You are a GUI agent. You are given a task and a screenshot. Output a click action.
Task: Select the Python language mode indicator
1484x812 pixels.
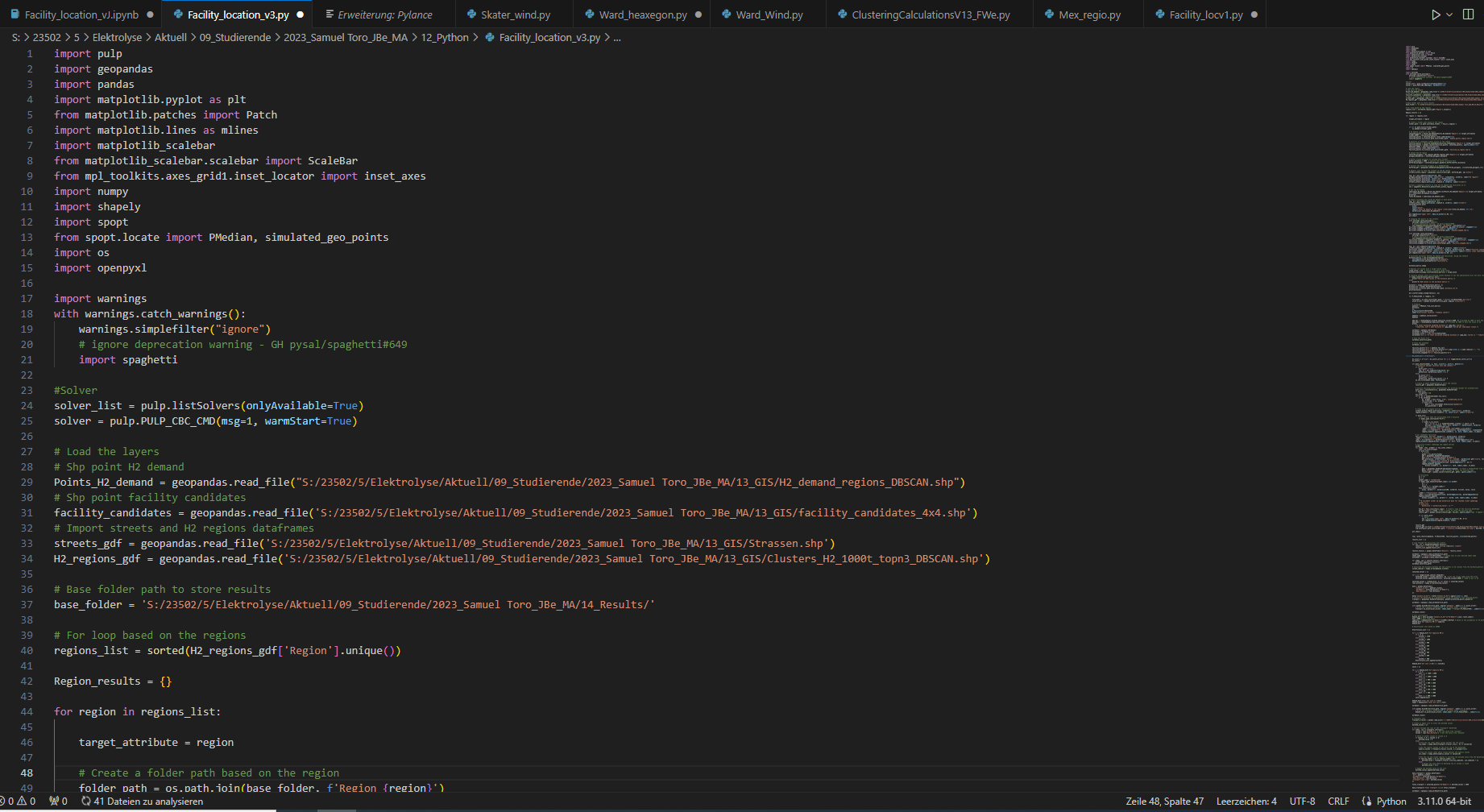(1391, 801)
